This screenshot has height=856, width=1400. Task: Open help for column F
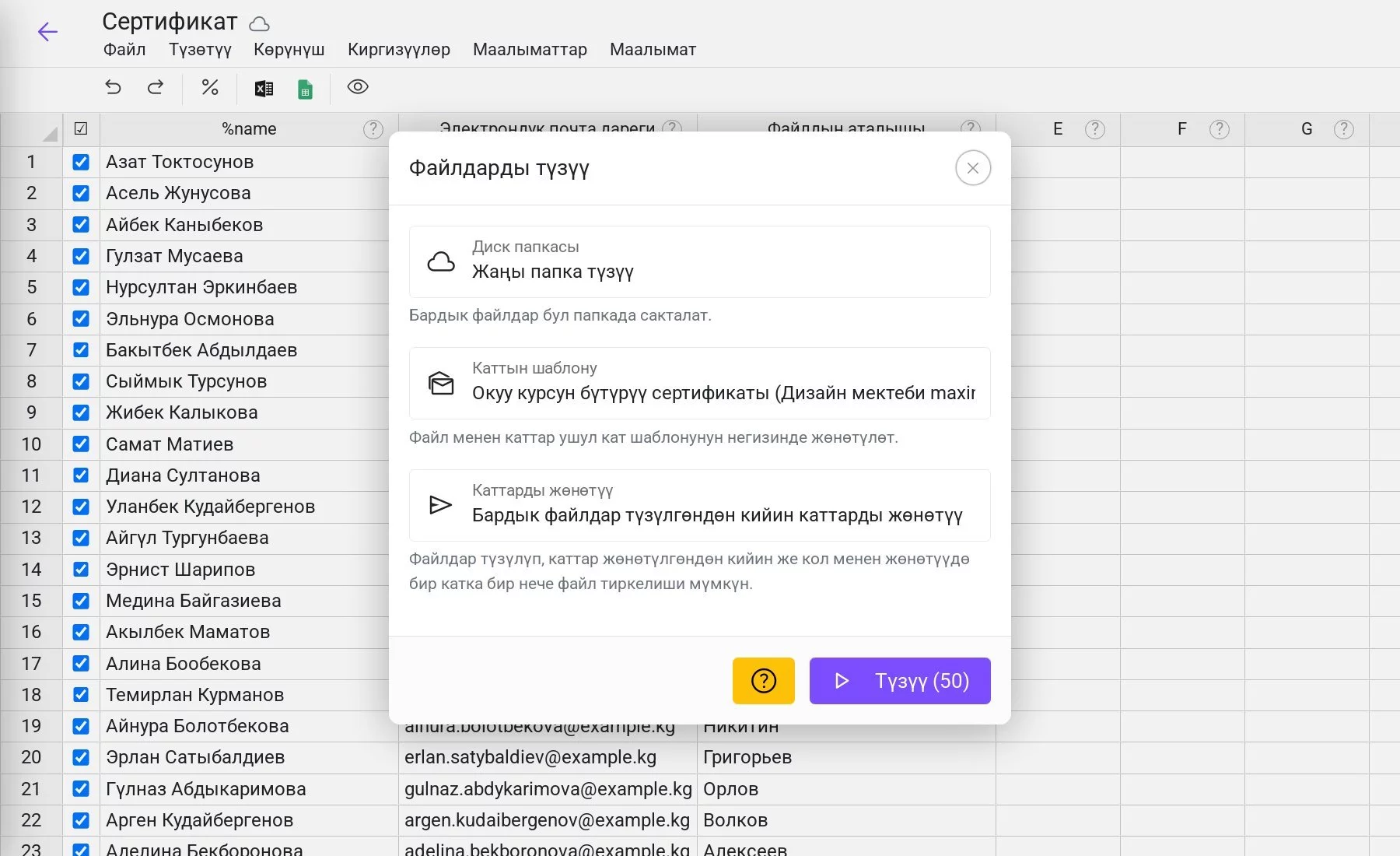coord(1220,129)
